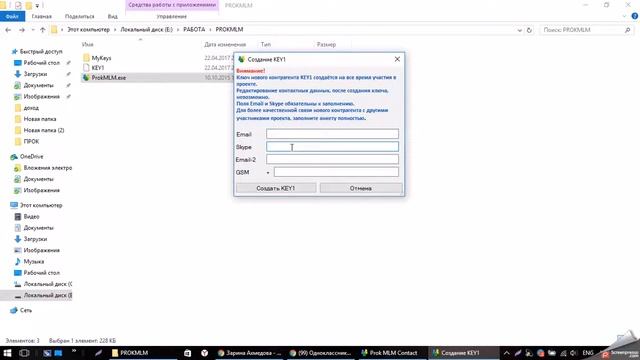Click the volume icon in system tray
The width and height of the screenshot is (640, 360).
(x=573, y=353)
